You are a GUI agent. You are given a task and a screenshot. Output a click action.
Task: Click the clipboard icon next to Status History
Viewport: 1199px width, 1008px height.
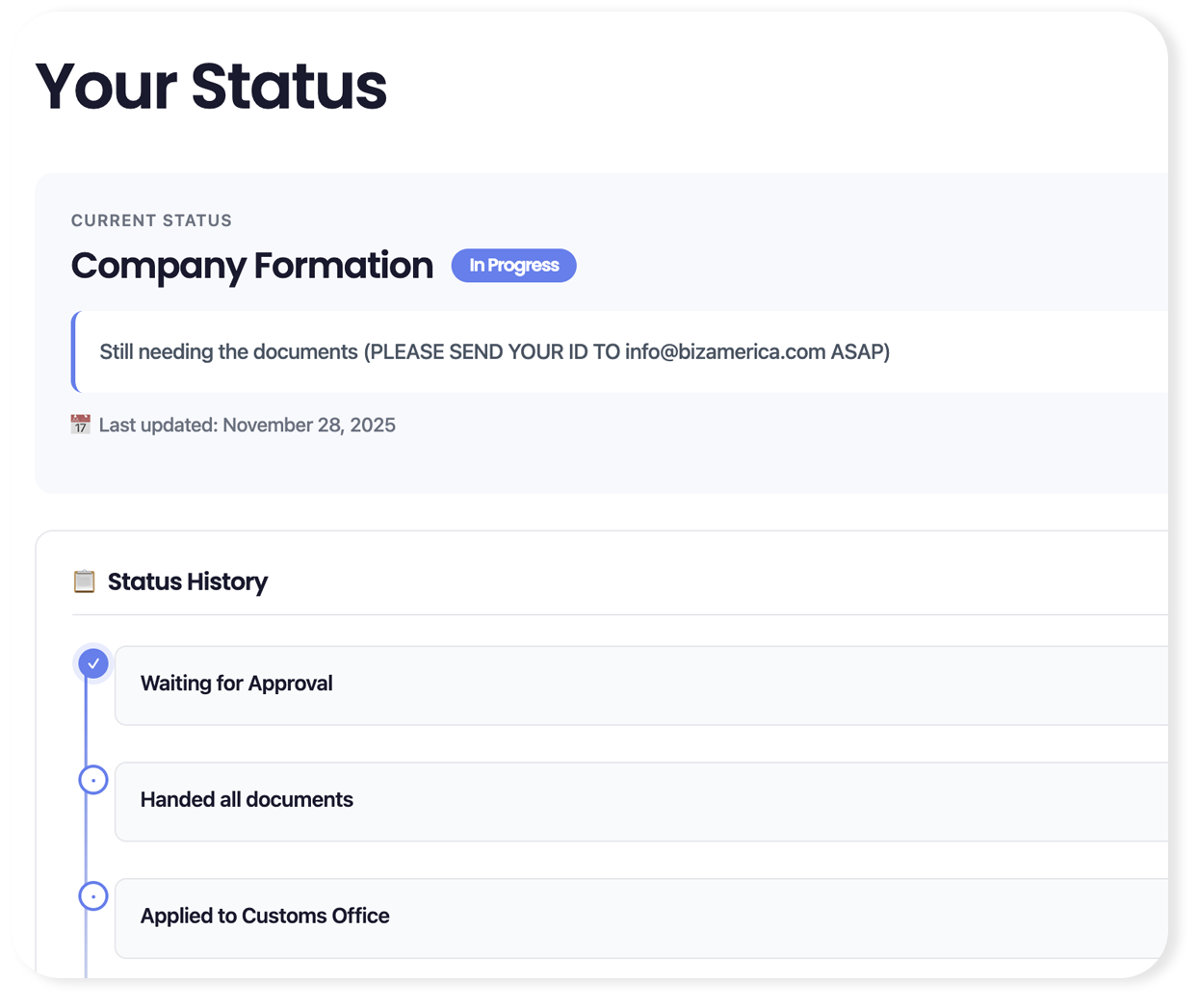tap(85, 582)
